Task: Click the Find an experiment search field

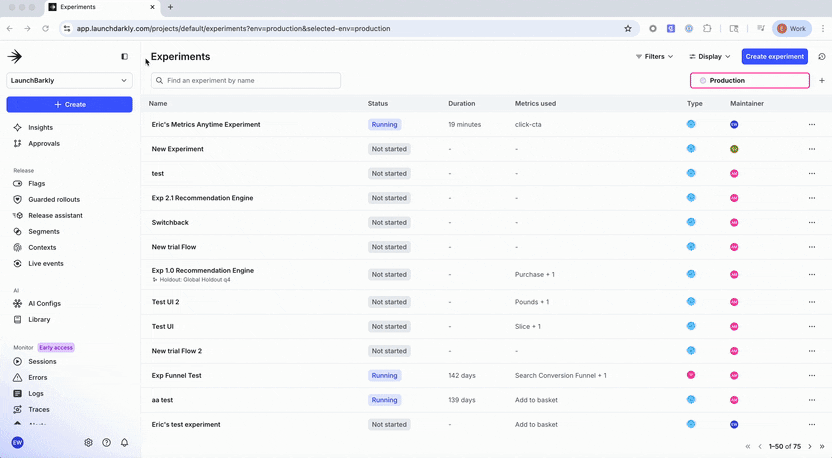Action: (x=246, y=80)
